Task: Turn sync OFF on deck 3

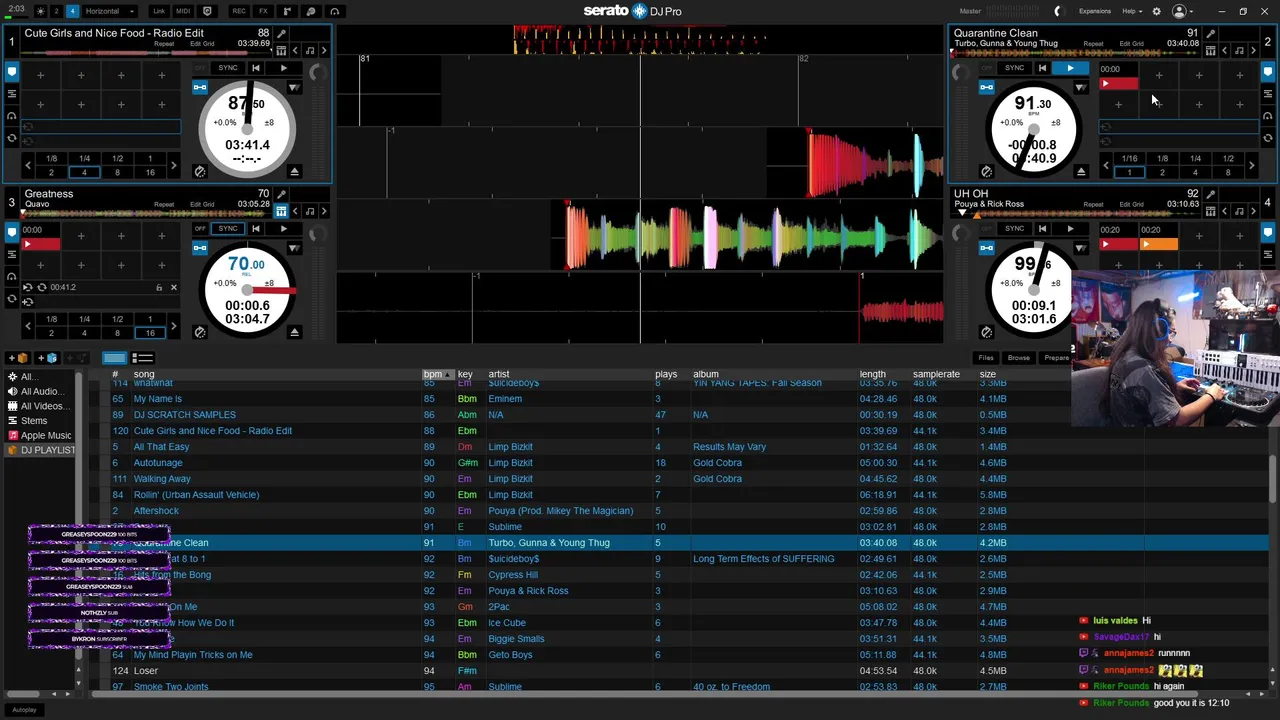Action: [x=200, y=229]
